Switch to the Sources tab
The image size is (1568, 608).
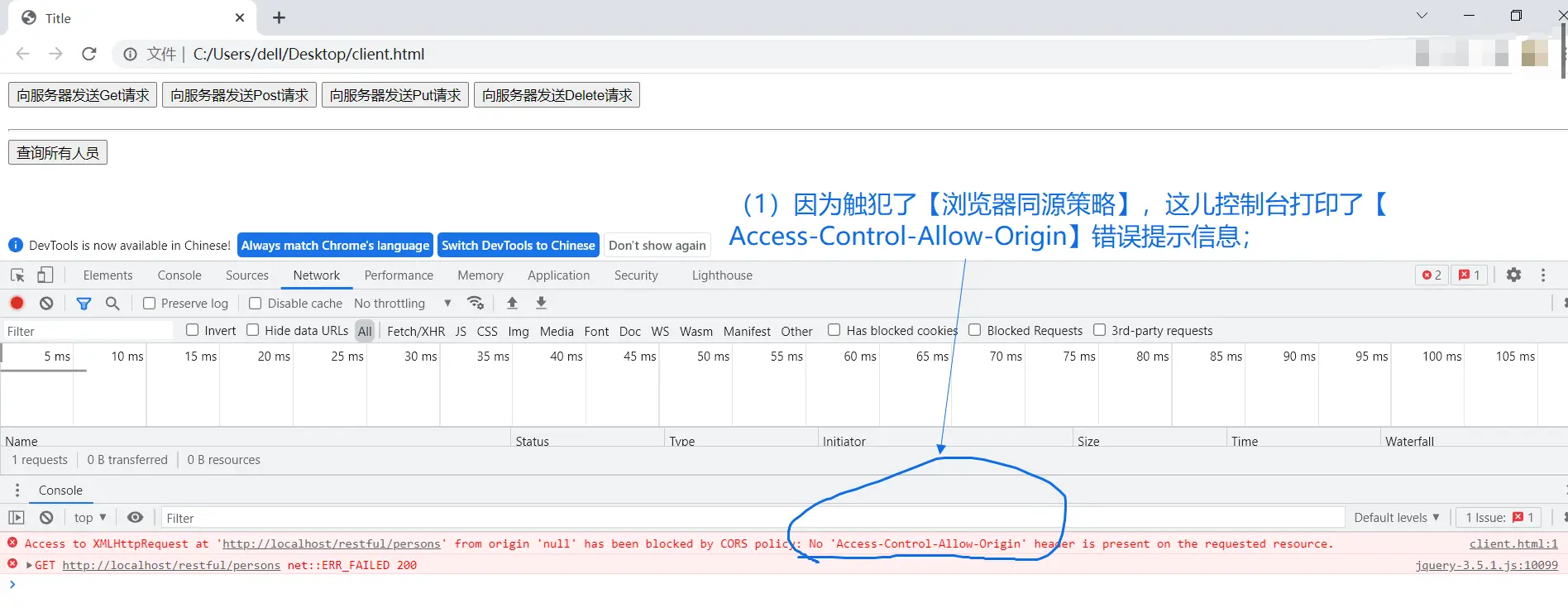tap(246, 275)
